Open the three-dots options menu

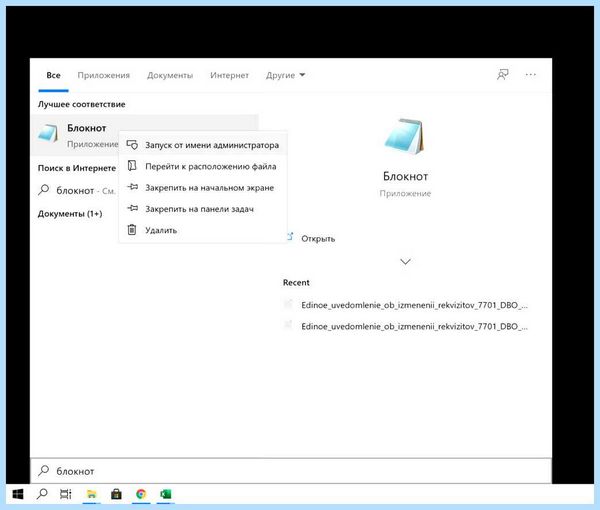(531, 75)
